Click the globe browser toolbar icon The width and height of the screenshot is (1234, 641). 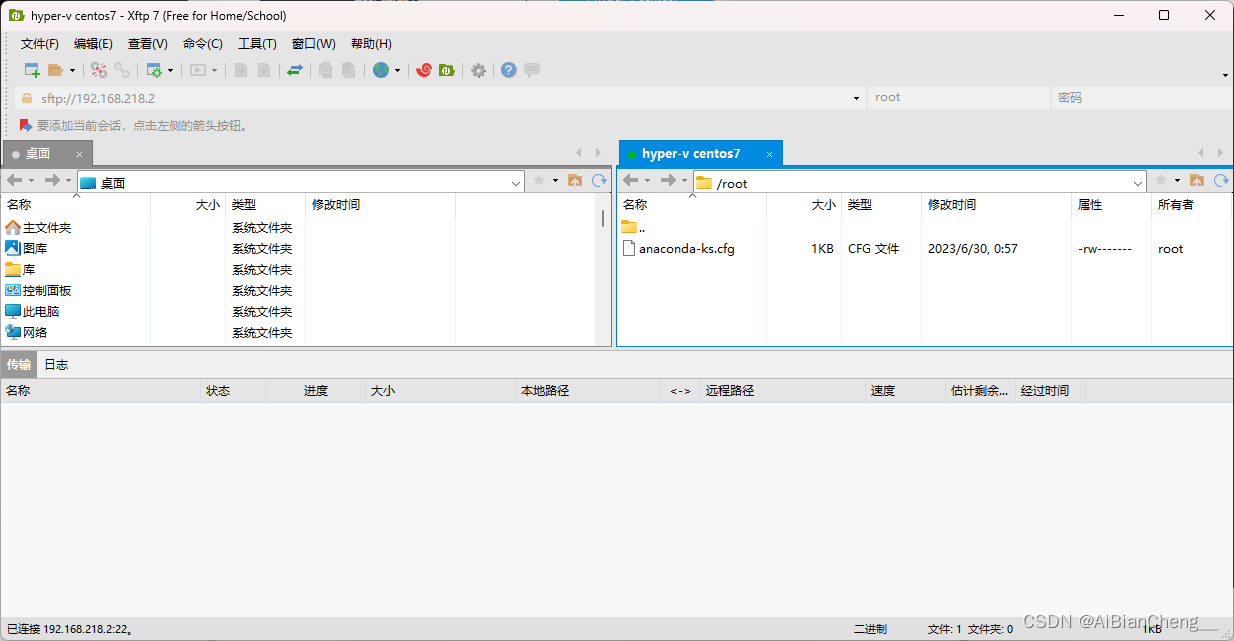(381, 70)
